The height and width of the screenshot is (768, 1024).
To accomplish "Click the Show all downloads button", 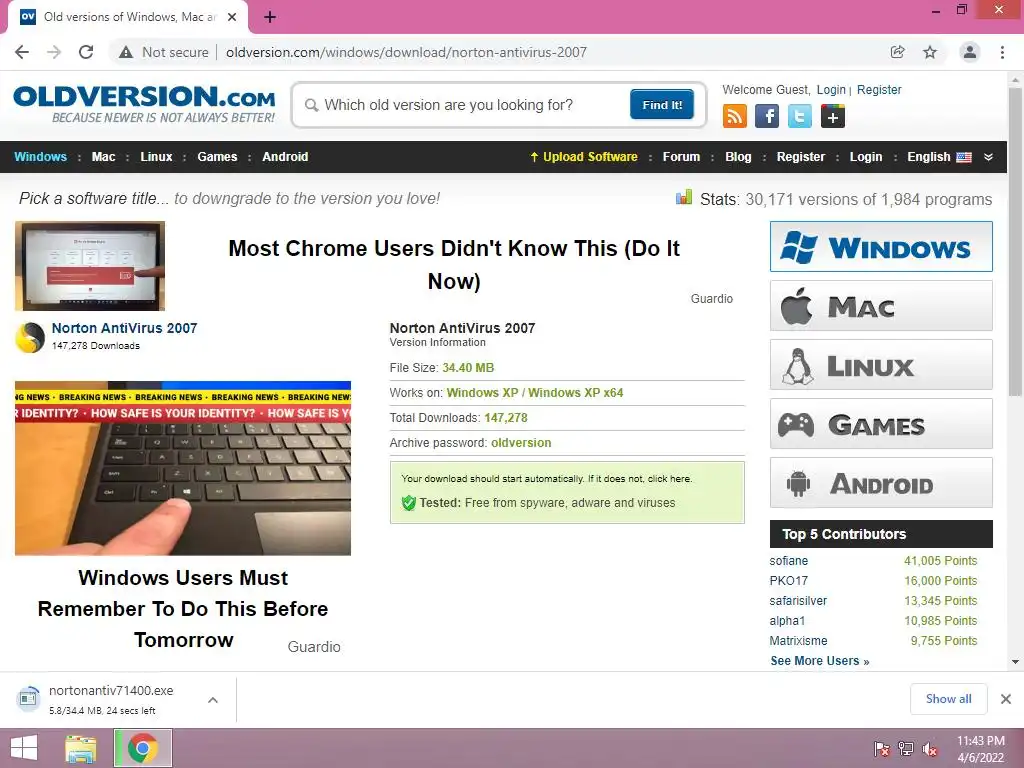I will (948, 699).
